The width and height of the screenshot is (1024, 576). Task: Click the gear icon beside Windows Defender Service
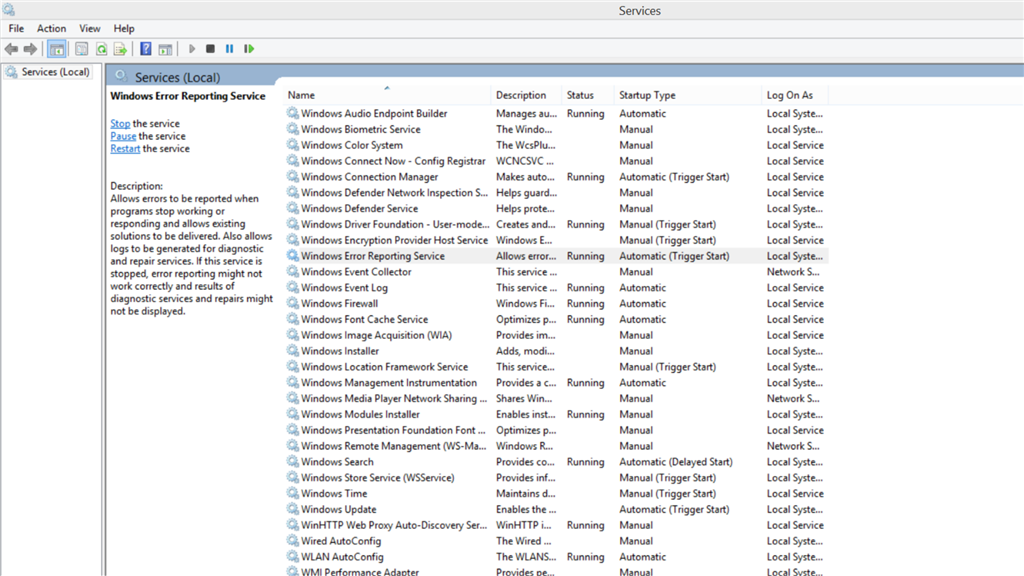point(293,208)
